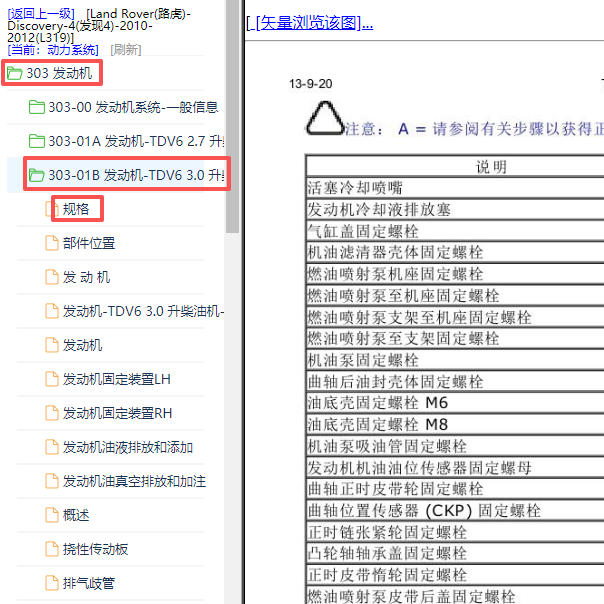Viewport: 604px width, 604px height.
Task: Click the 正时皮带惰轮固定螺栓 row
Action: click(x=455, y=575)
